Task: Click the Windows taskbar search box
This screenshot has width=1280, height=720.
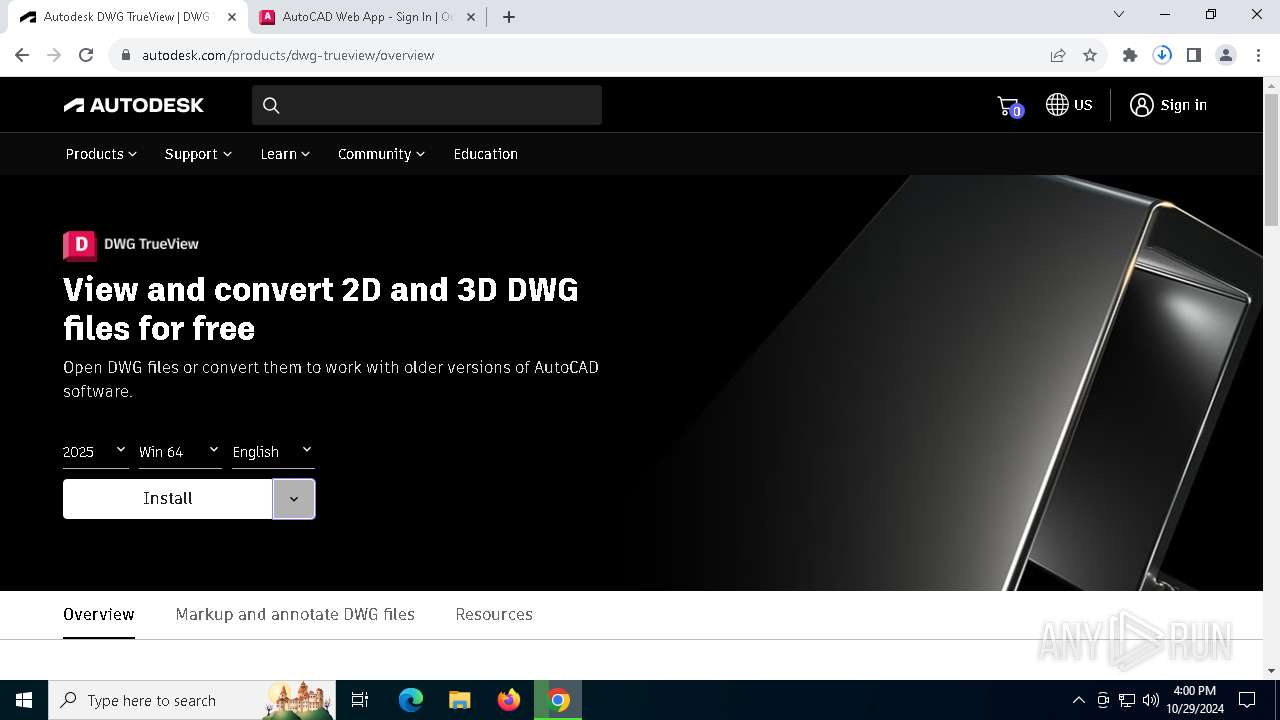Action: pos(192,700)
